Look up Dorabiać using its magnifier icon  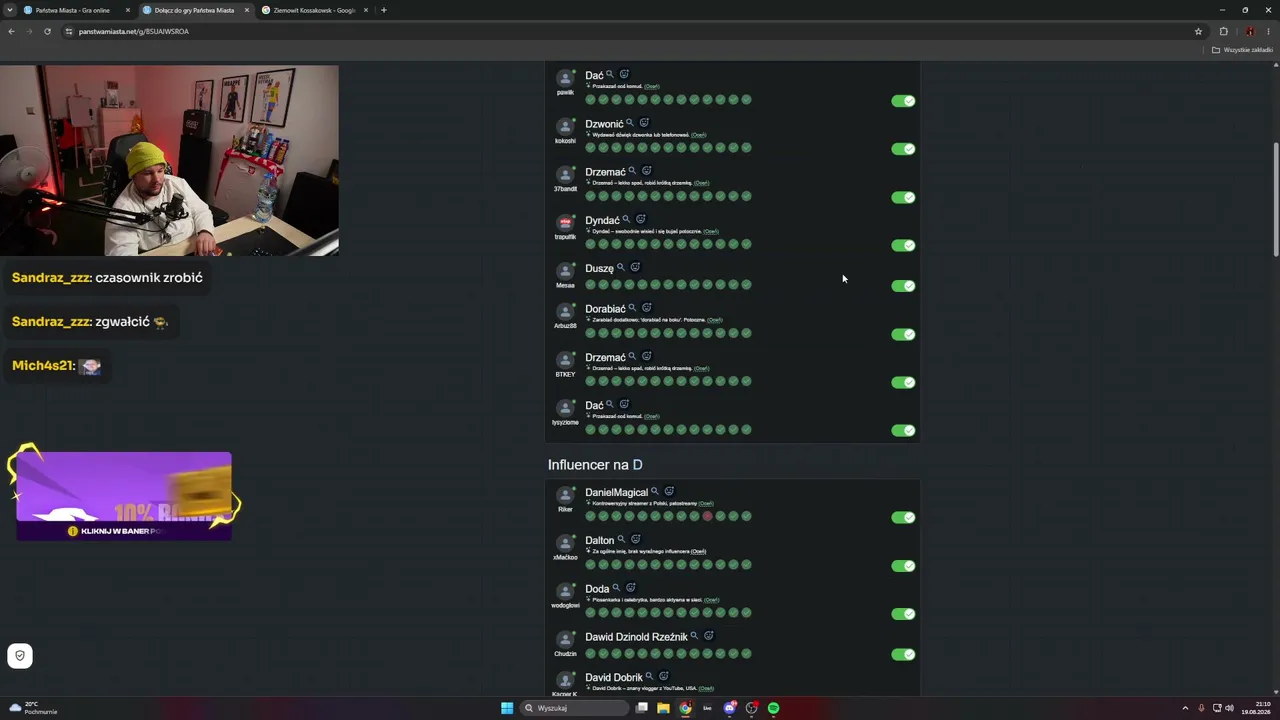[x=632, y=308]
